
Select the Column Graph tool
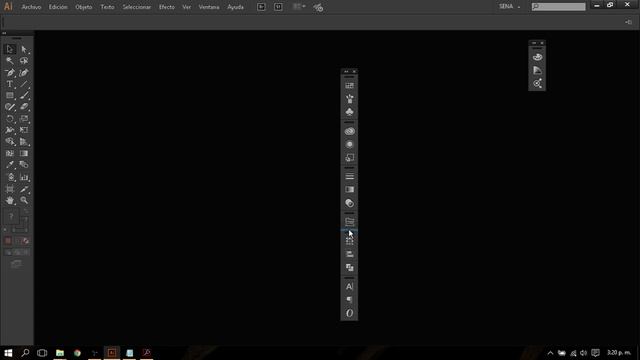point(24,177)
